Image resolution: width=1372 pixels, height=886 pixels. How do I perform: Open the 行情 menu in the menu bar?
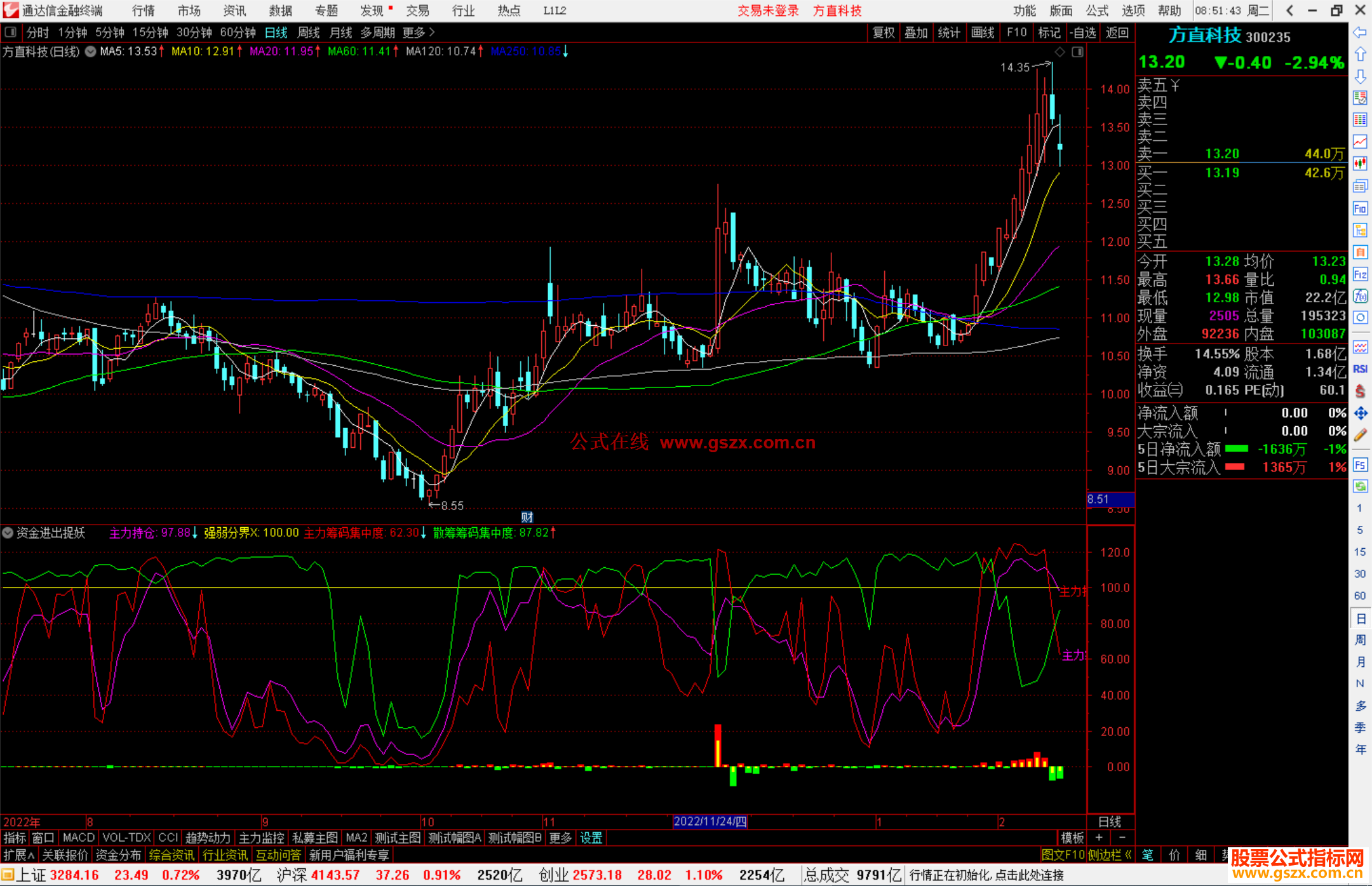(143, 11)
